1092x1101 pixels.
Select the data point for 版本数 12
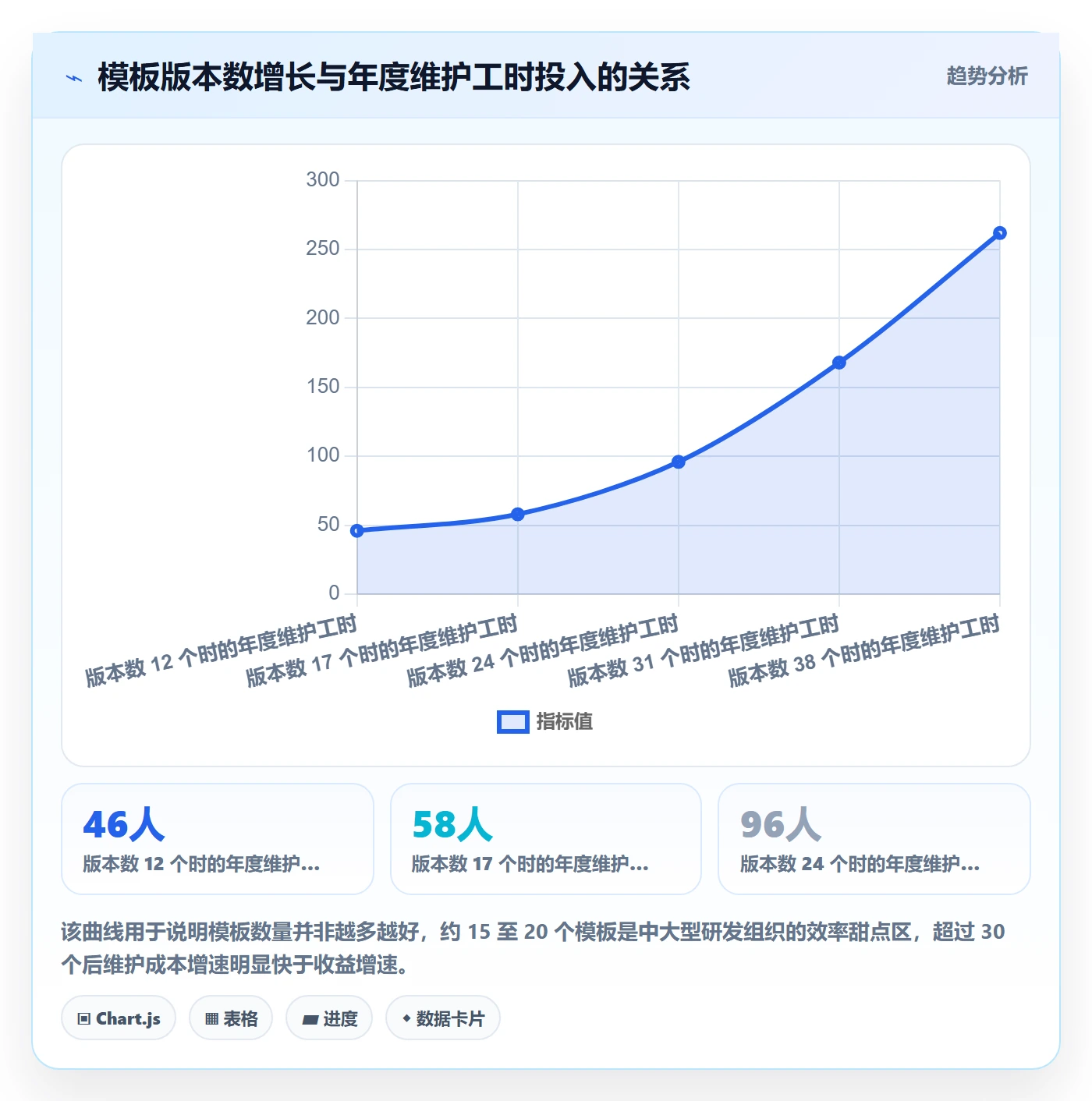coord(357,531)
